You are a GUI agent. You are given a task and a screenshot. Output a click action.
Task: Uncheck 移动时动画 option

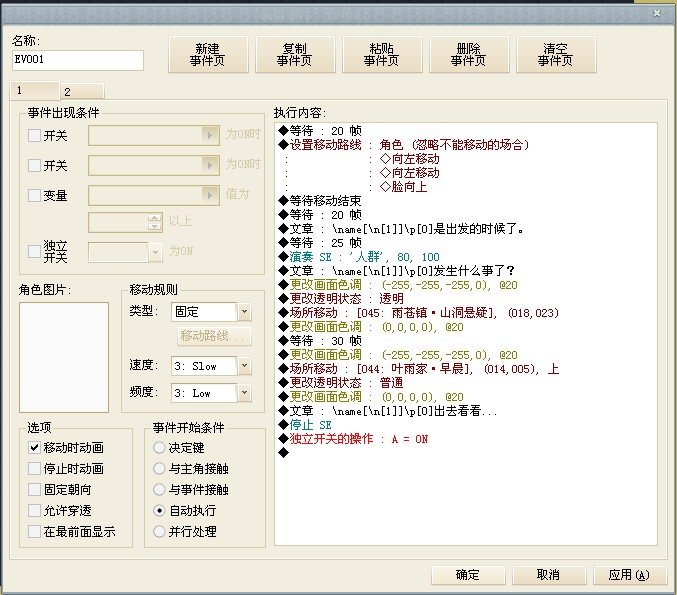click(34, 447)
